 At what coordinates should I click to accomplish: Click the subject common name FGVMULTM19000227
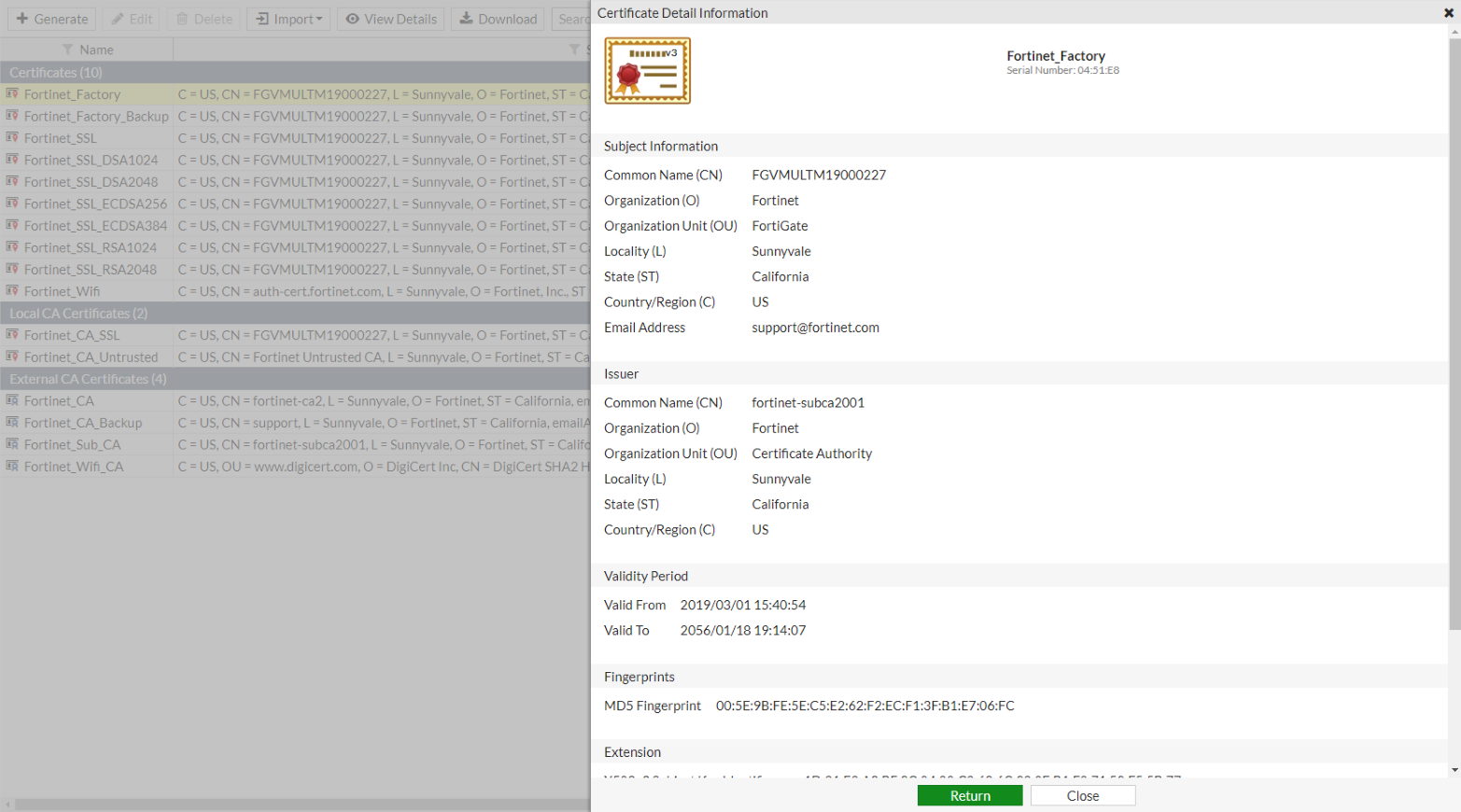pos(819,175)
